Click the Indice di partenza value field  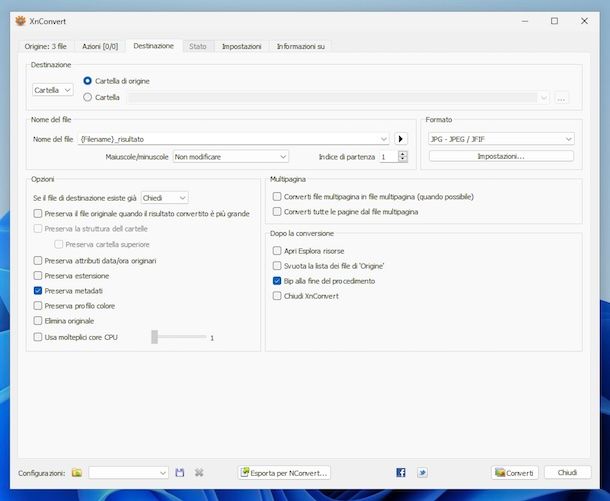(x=389, y=157)
